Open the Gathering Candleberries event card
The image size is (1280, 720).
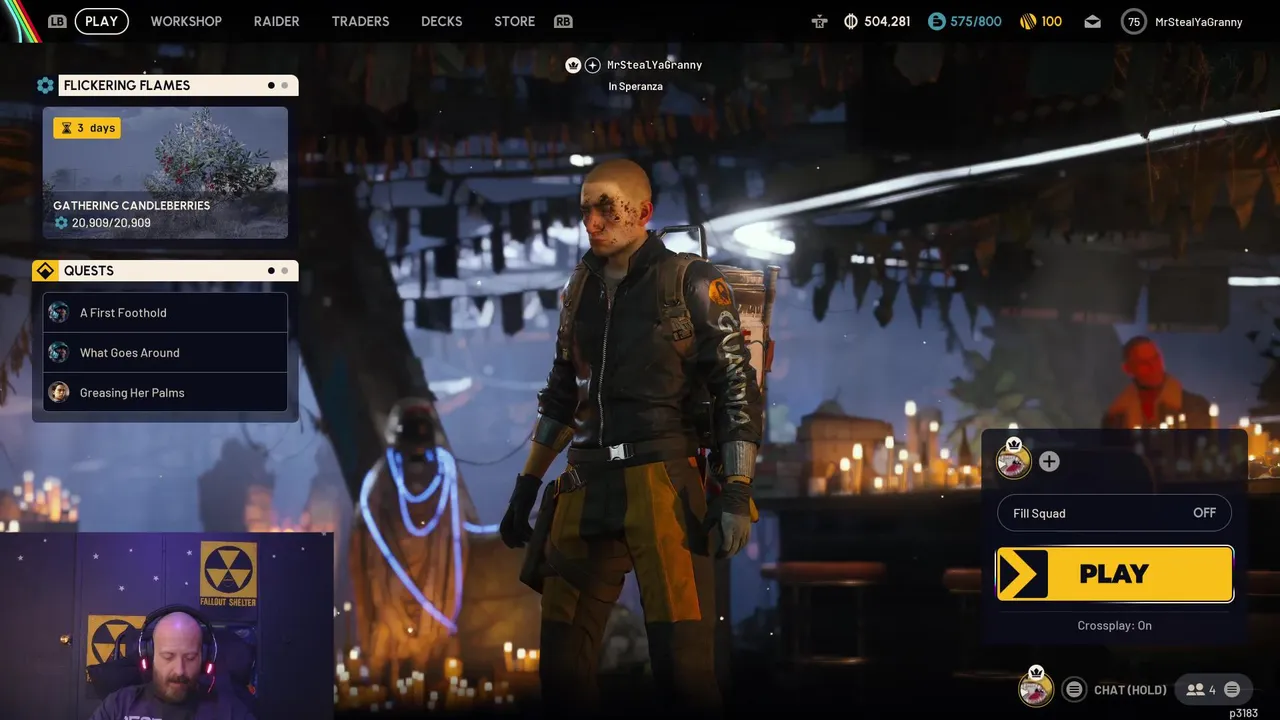165,173
